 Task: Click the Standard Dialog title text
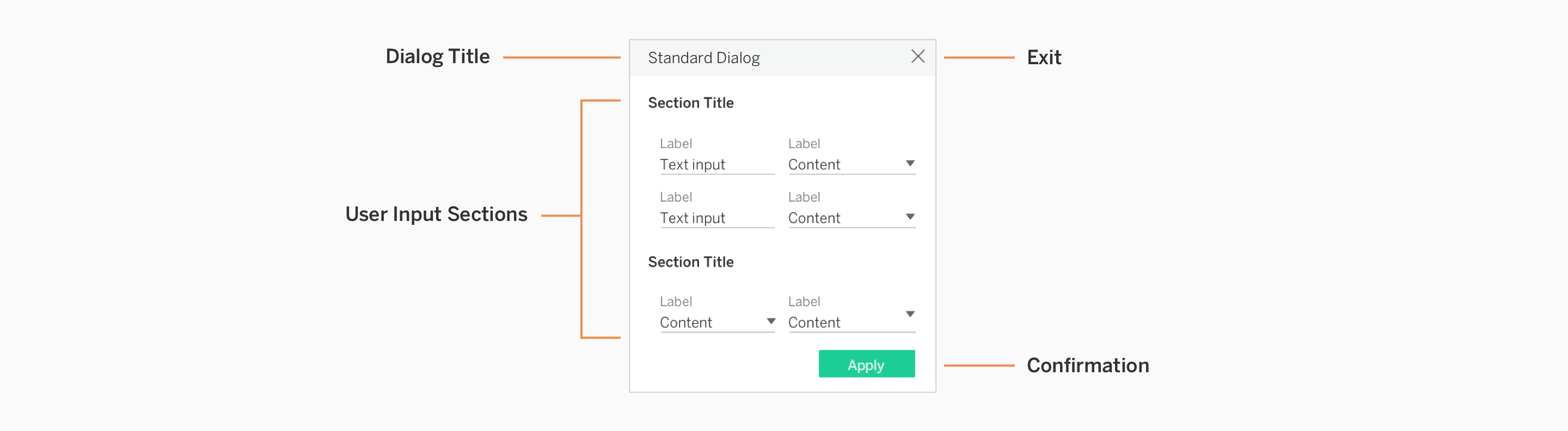(x=703, y=58)
